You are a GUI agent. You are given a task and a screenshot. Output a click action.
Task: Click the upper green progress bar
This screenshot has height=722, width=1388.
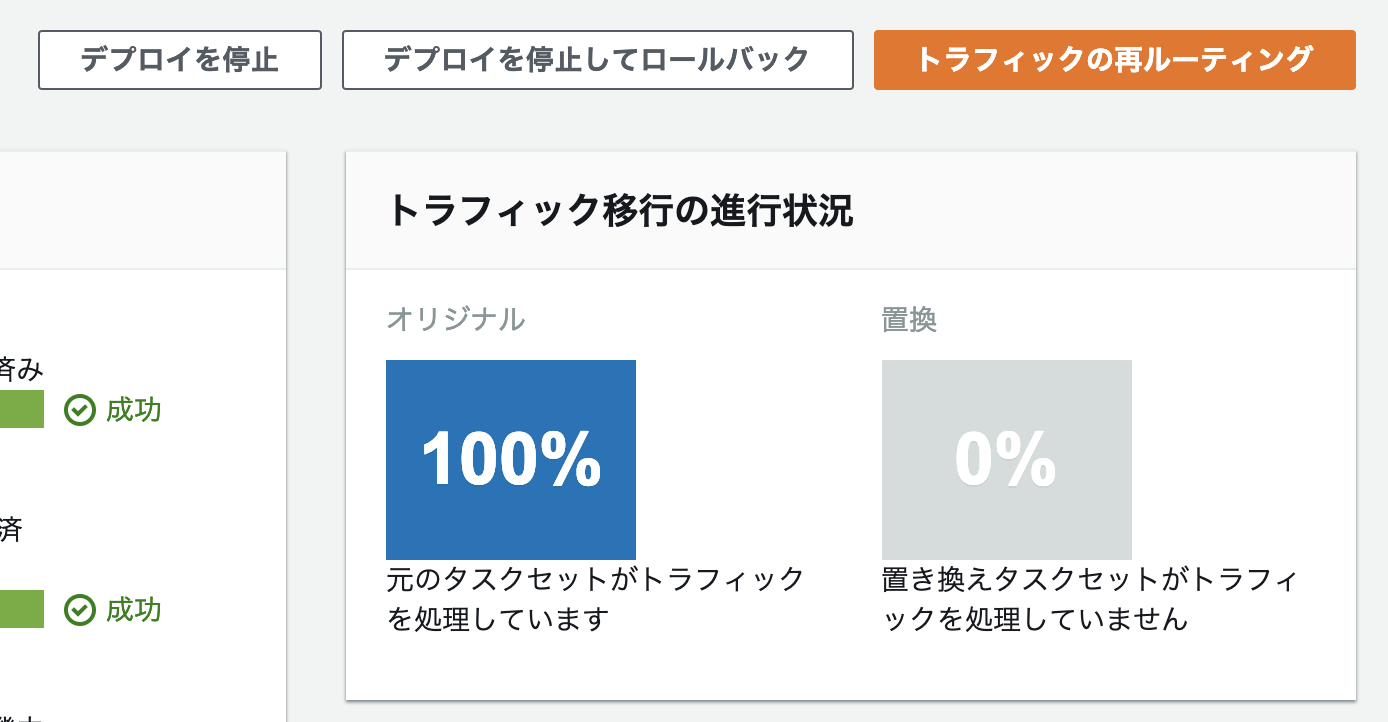click(x=21, y=410)
